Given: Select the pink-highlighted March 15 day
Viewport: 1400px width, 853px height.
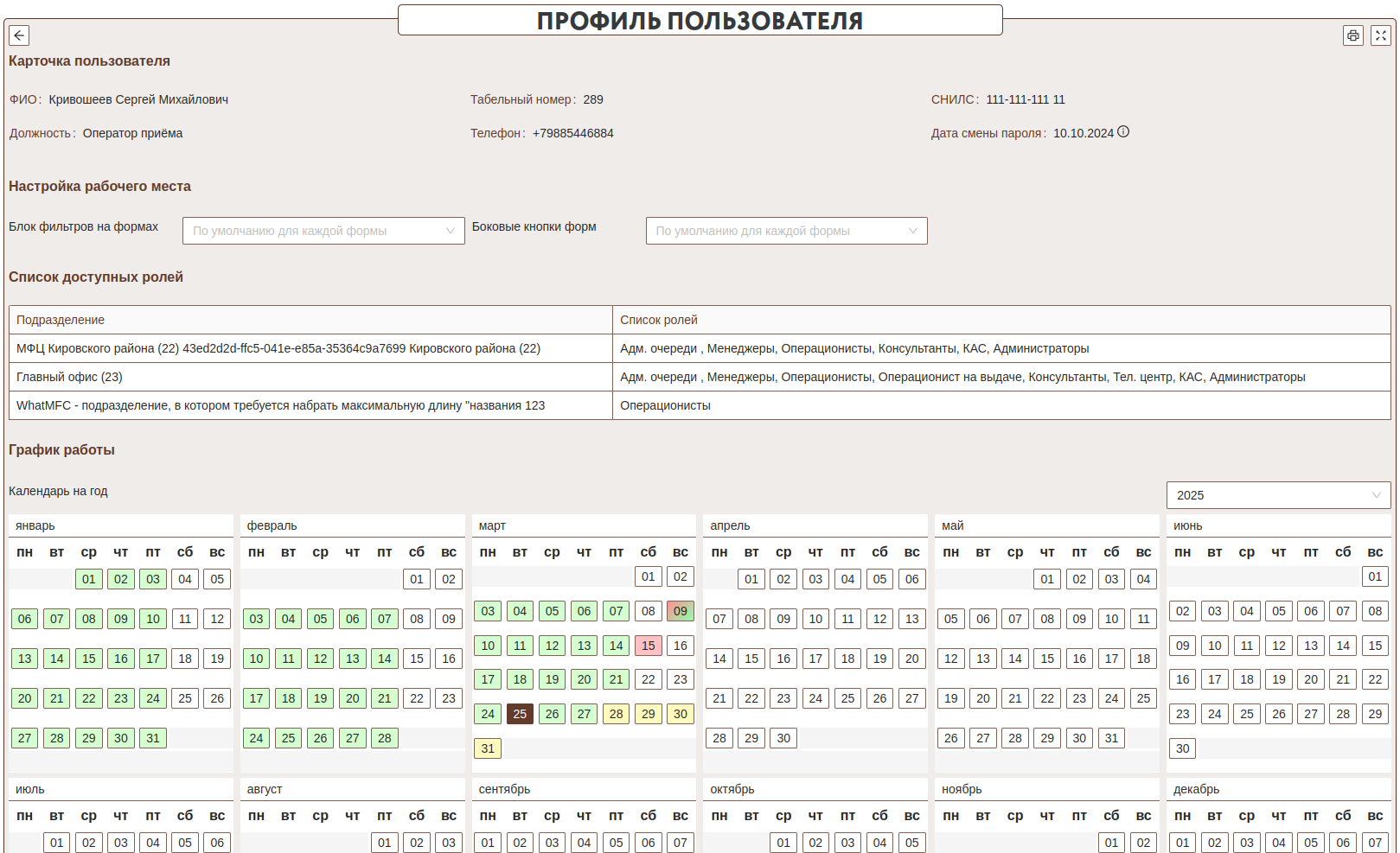Looking at the screenshot, I should [x=648, y=646].
